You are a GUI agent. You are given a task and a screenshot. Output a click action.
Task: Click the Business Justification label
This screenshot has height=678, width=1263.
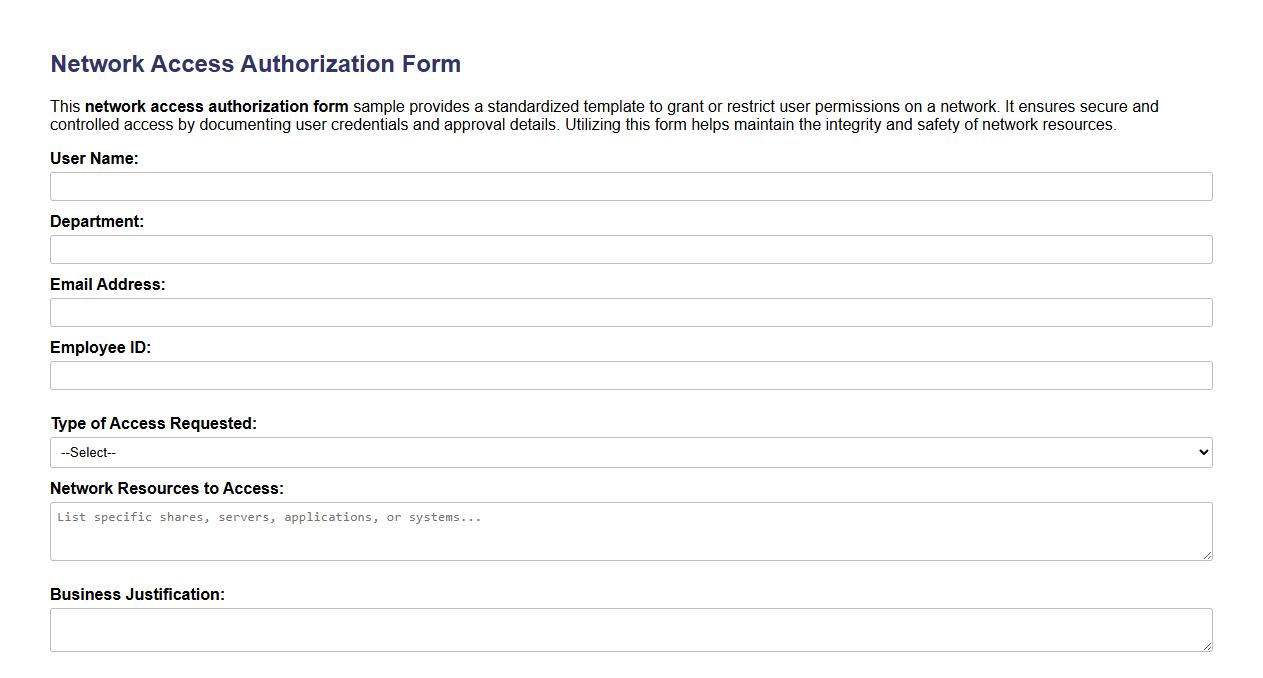point(137,594)
